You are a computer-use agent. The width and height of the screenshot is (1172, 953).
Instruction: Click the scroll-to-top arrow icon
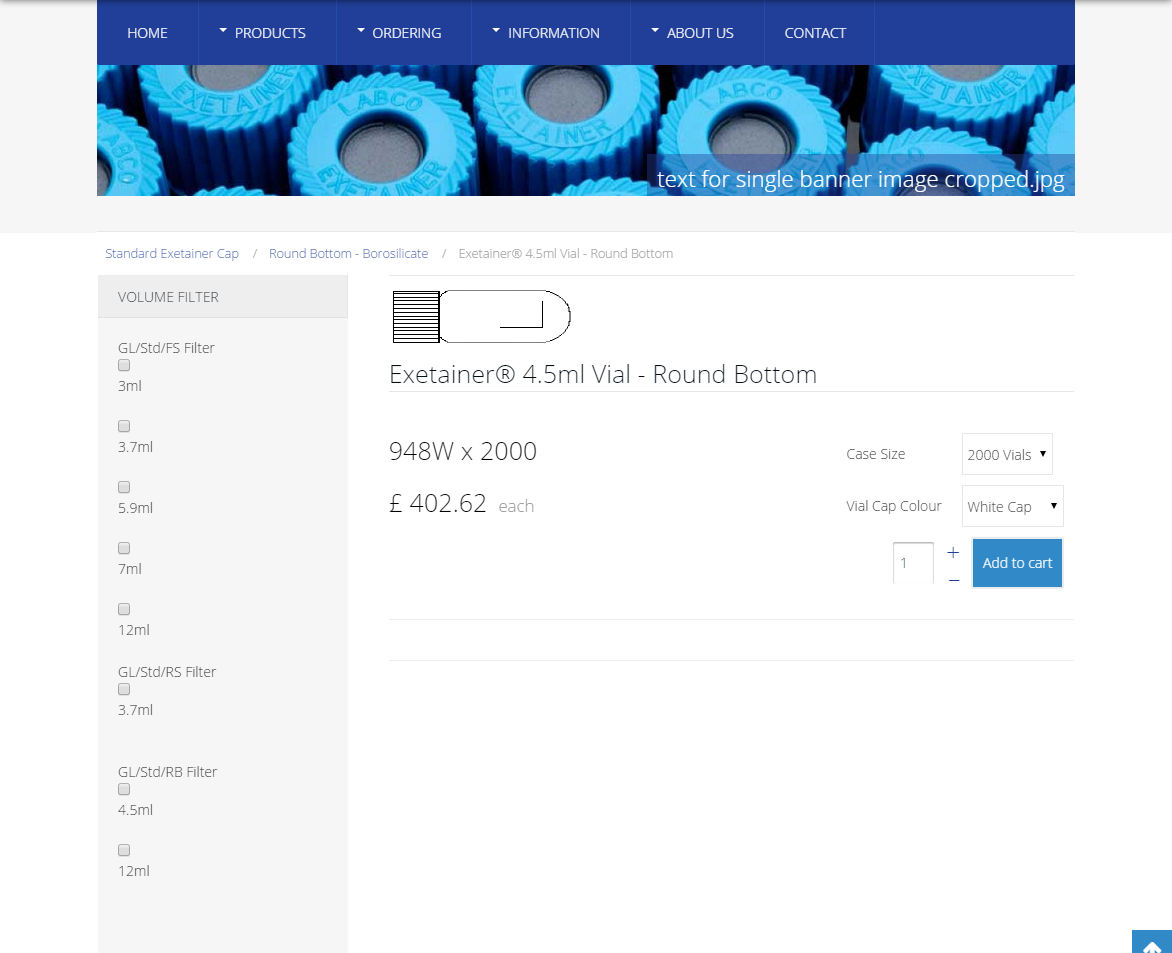[1152, 942]
